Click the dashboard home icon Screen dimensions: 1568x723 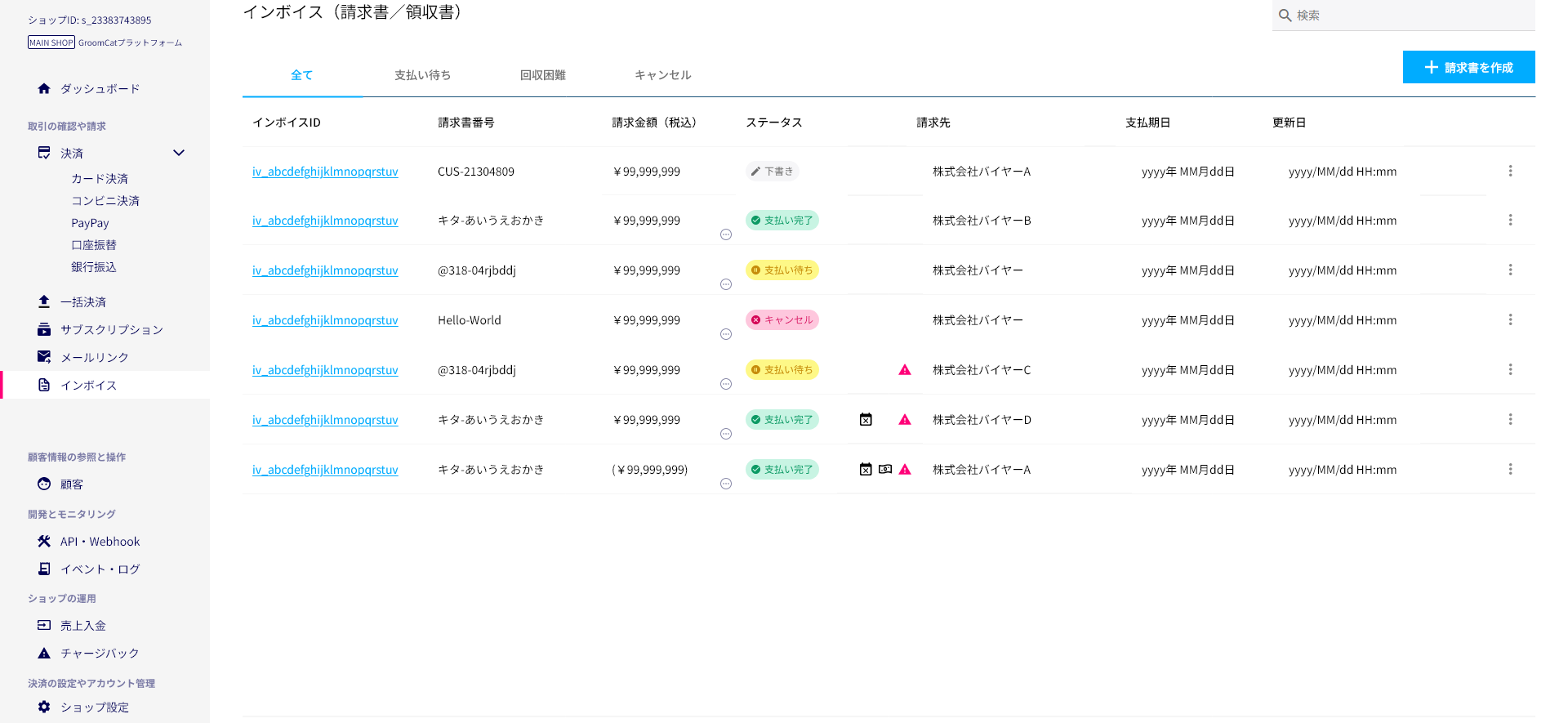pyautogui.click(x=44, y=88)
